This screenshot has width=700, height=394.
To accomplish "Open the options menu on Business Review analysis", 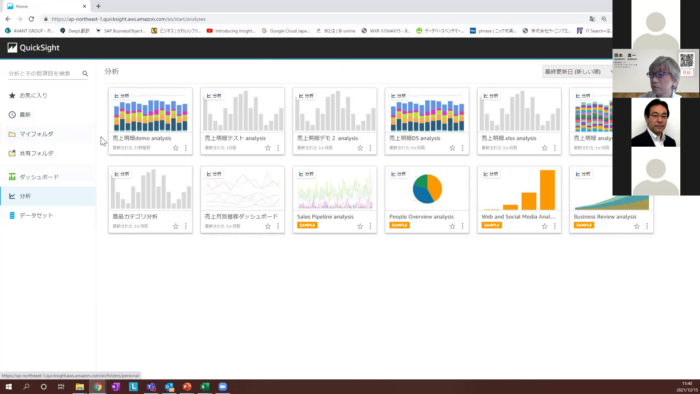I will point(647,226).
